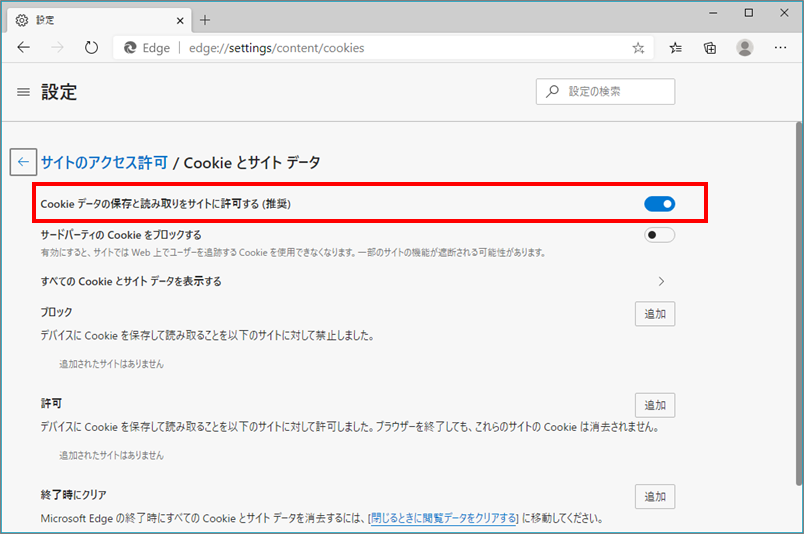Image resolution: width=804 pixels, height=534 pixels.
Task: Click the back arrow beside サイトのアクセス許可
Action: tap(23, 162)
